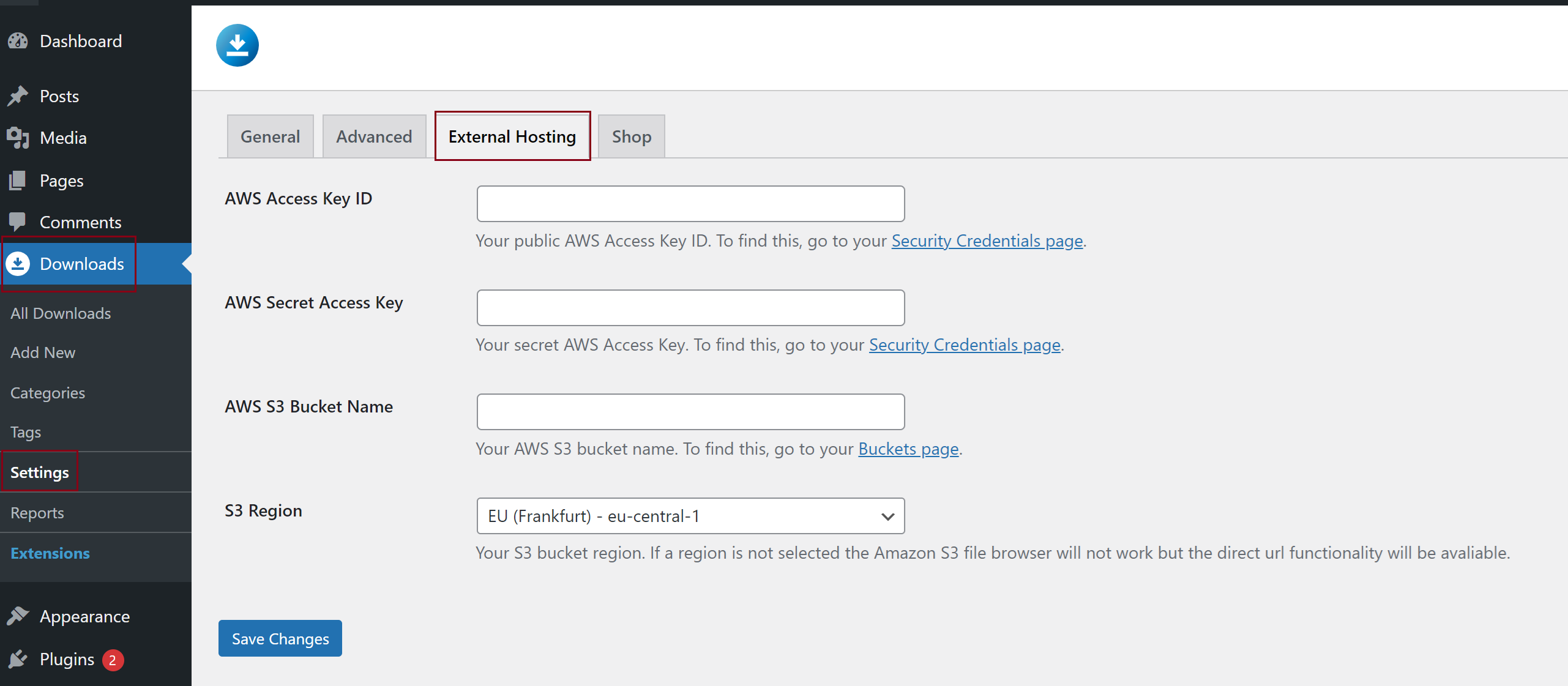1568x686 pixels.
Task: Click the Dashboard gauge icon
Action: pyautogui.click(x=18, y=41)
